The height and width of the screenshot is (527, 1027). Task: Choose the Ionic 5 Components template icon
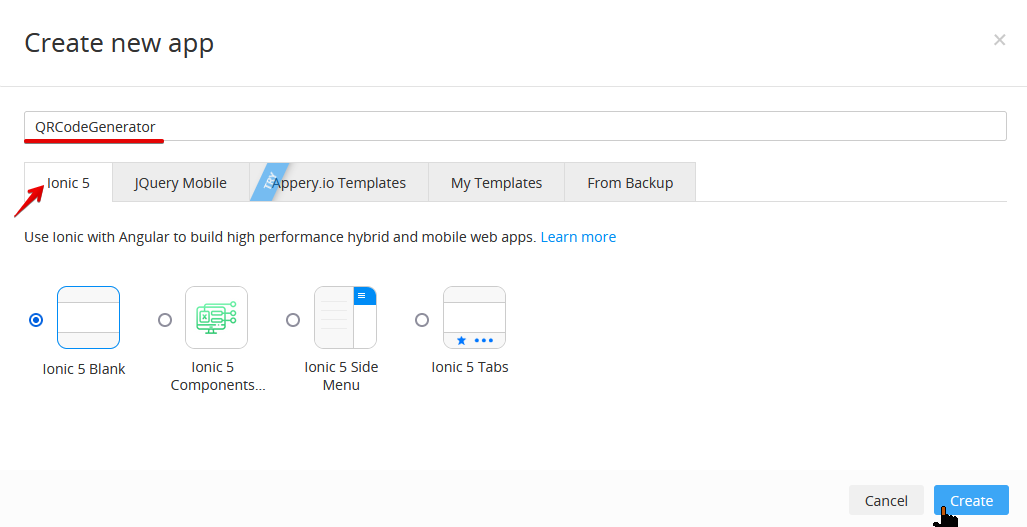(217, 318)
